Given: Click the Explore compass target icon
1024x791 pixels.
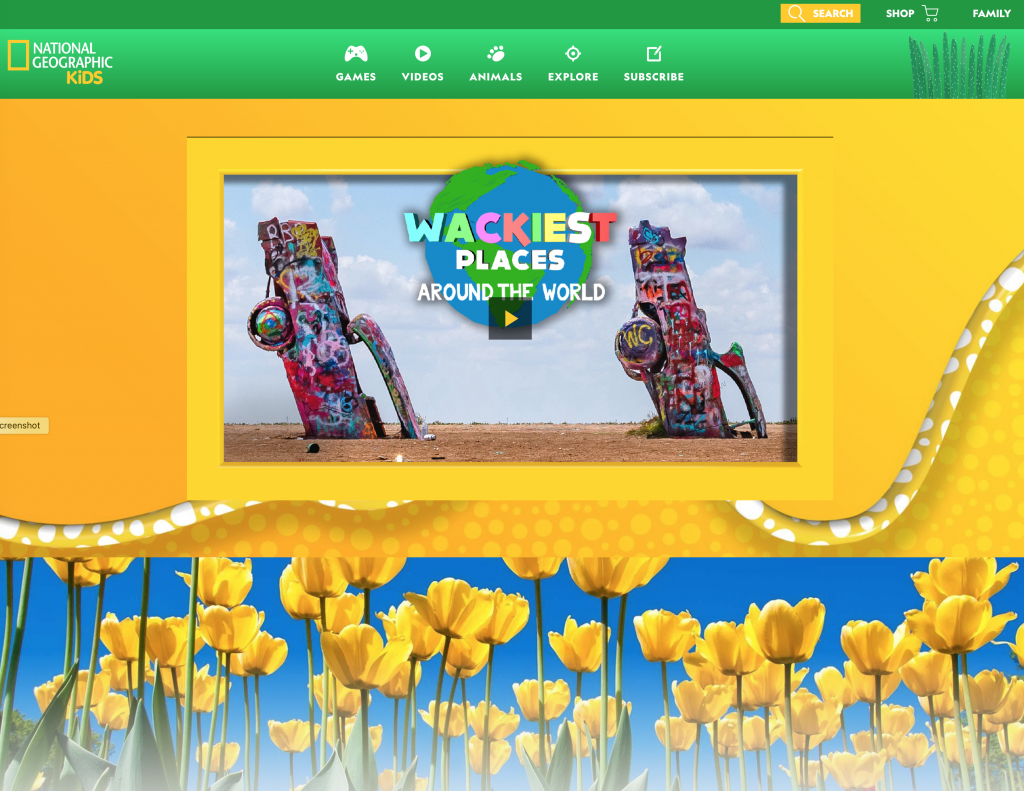Looking at the screenshot, I should tap(573, 54).
